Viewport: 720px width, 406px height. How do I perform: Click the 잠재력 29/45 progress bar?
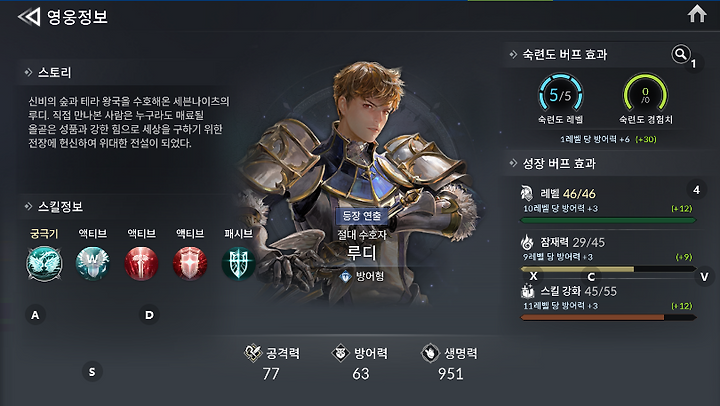(608, 269)
